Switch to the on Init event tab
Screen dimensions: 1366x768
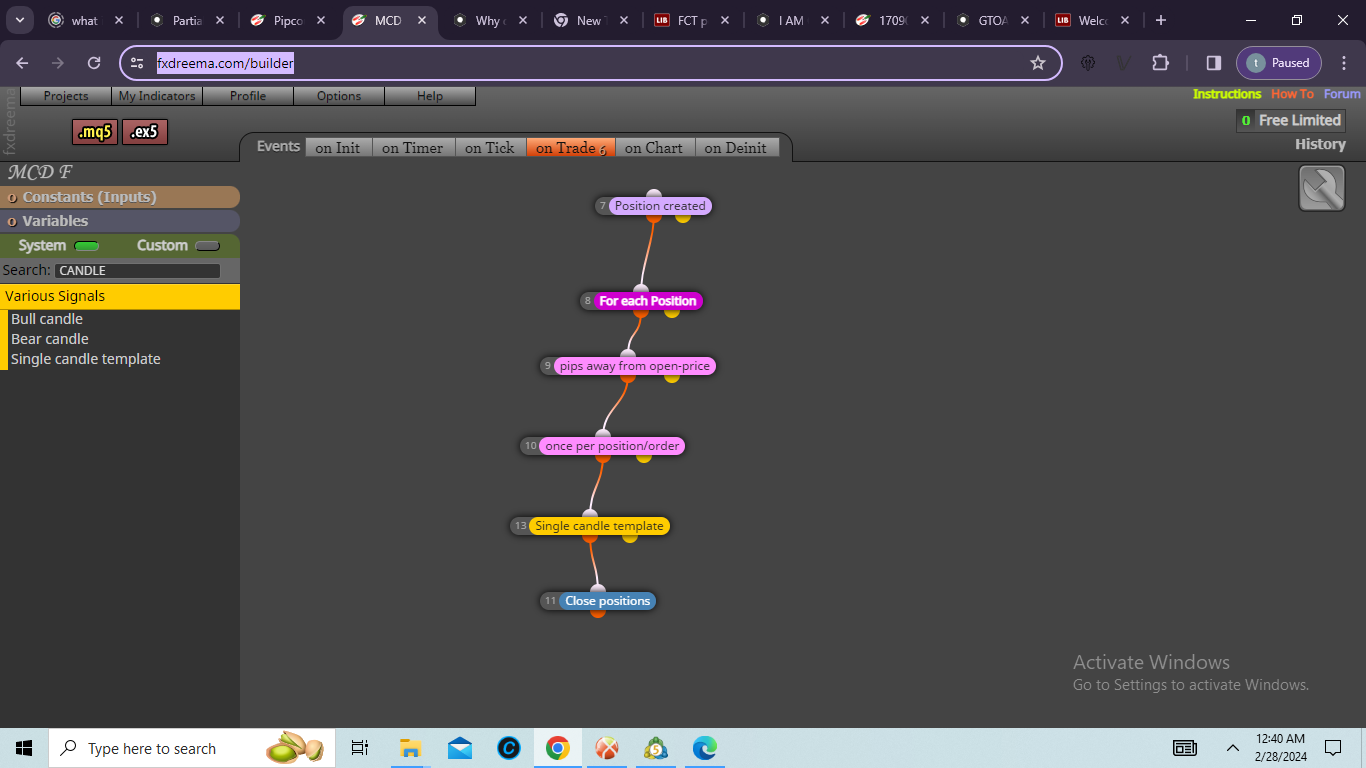pos(338,147)
